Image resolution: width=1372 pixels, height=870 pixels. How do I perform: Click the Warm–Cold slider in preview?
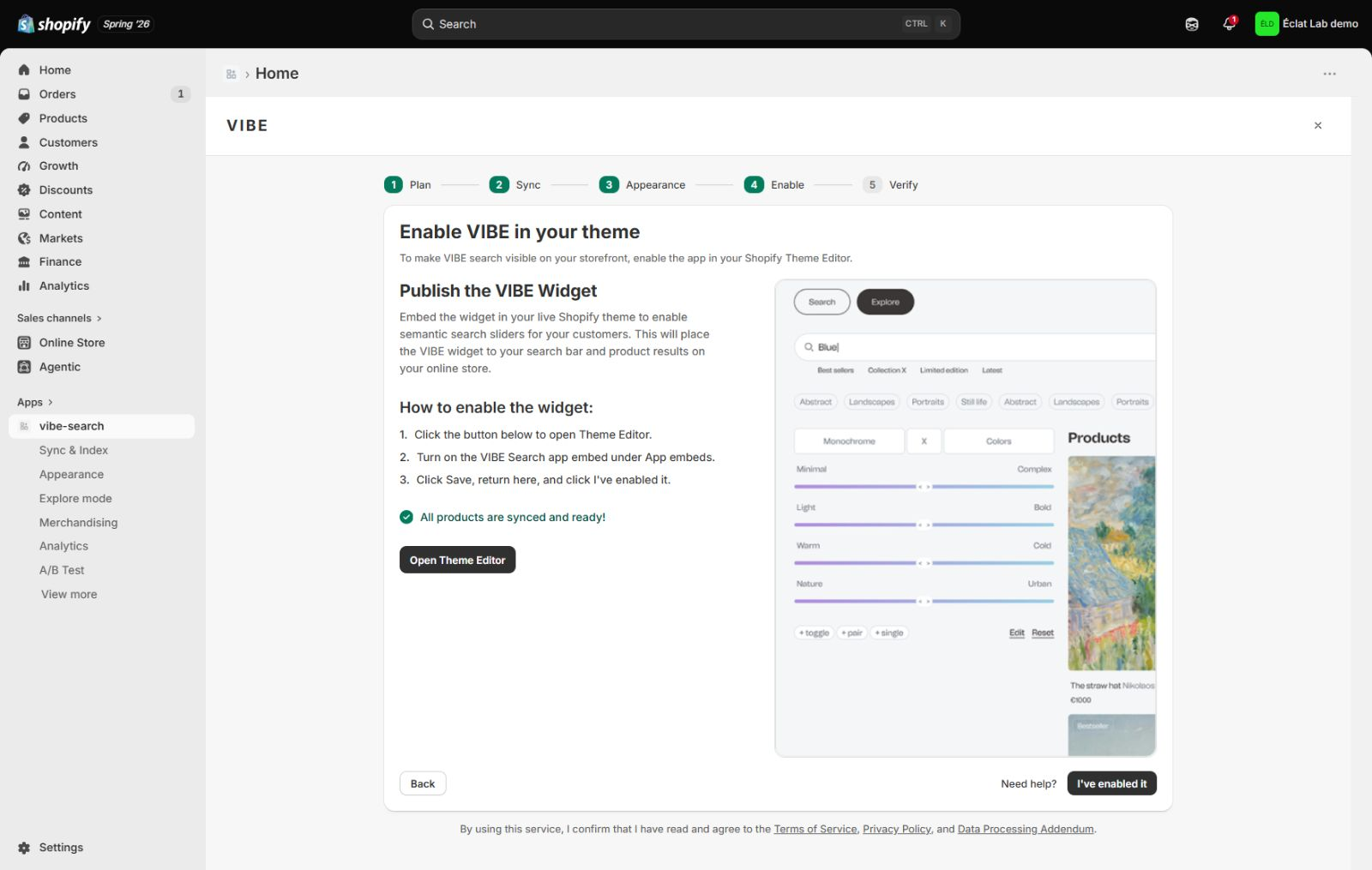pos(924,563)
